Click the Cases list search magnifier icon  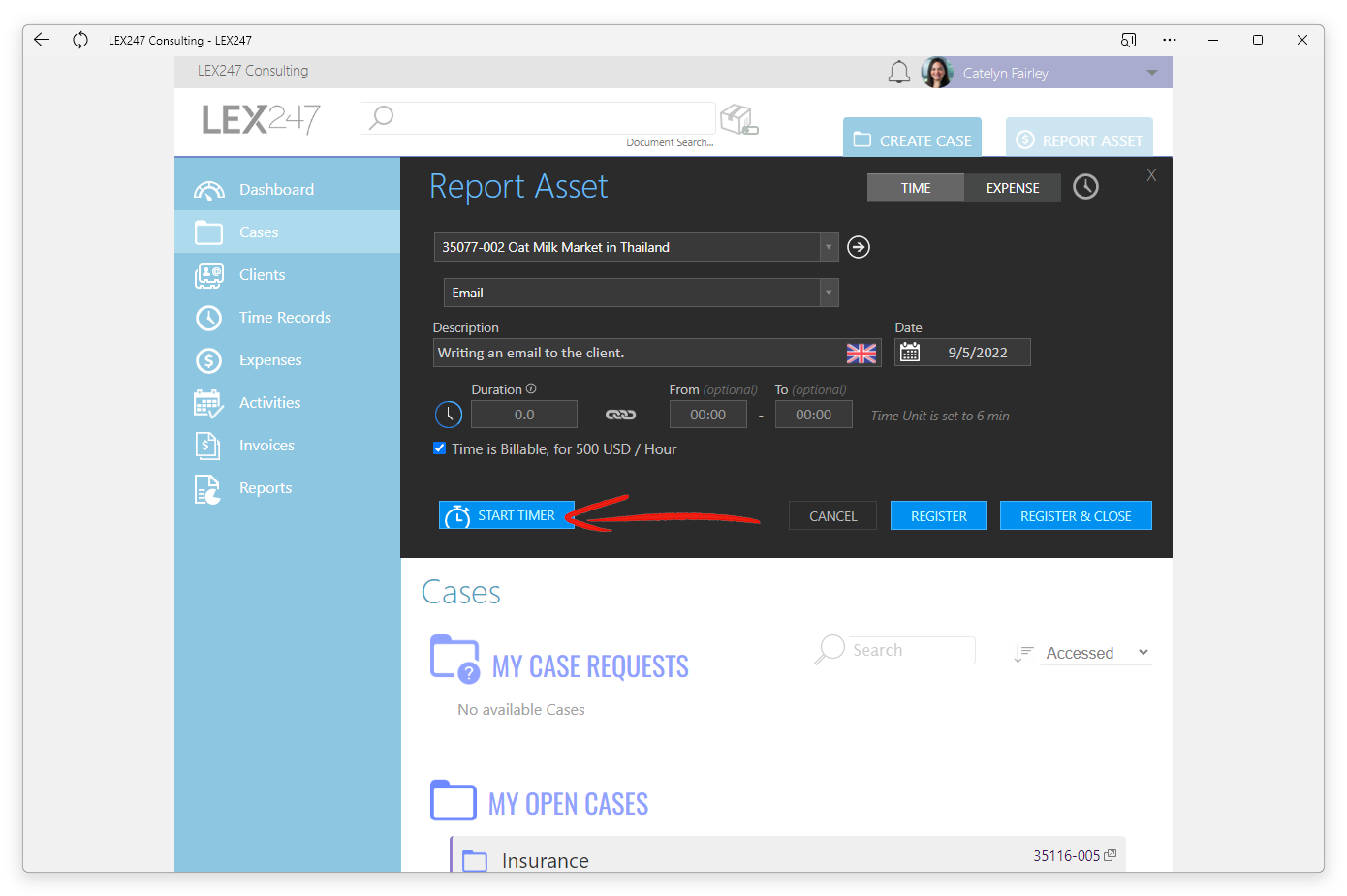click(830, 649)
